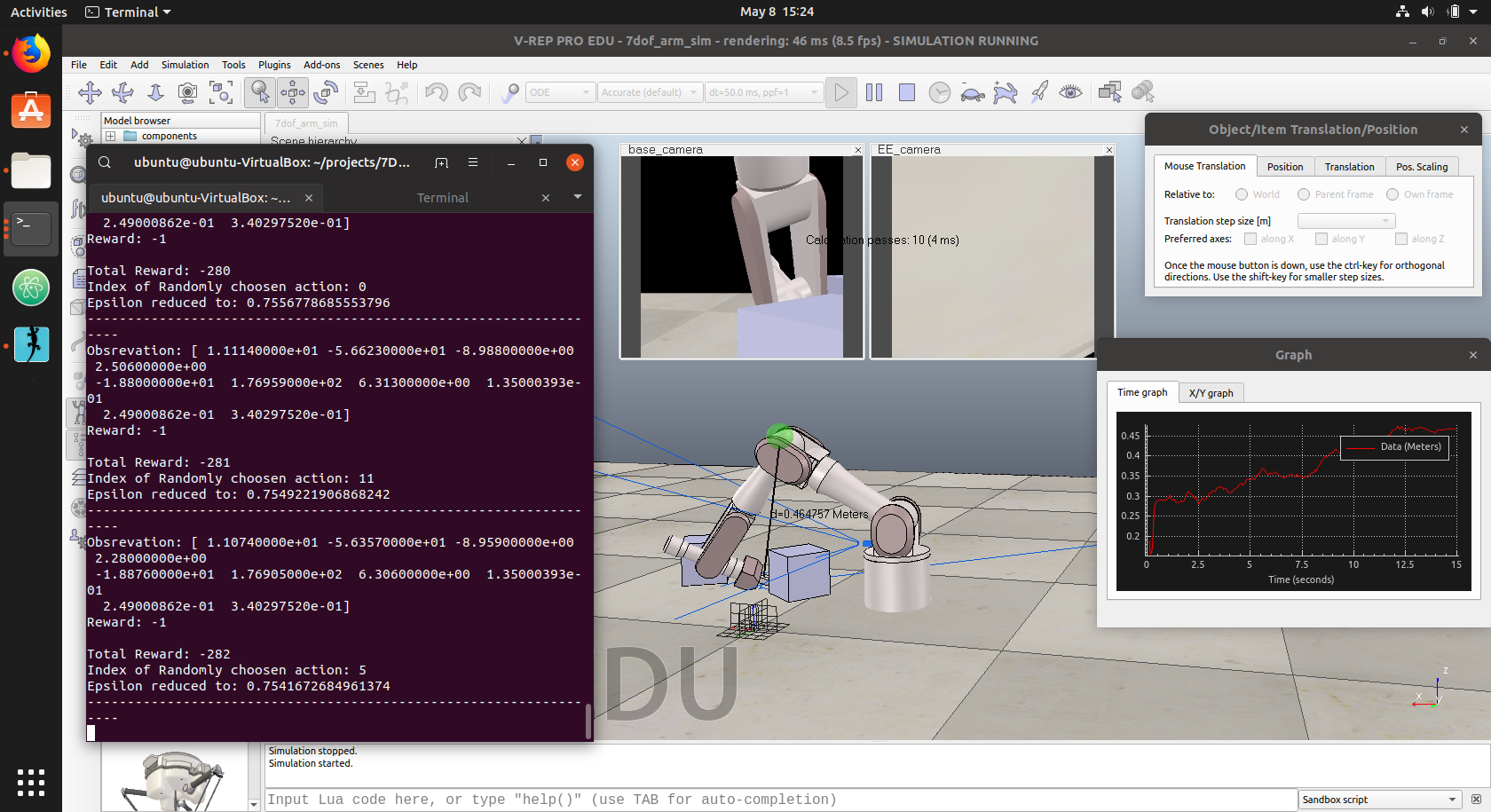Switch to the second Terminal tab
The image size is (1491, 812).
pyautogui.click(x=443, y=198)
